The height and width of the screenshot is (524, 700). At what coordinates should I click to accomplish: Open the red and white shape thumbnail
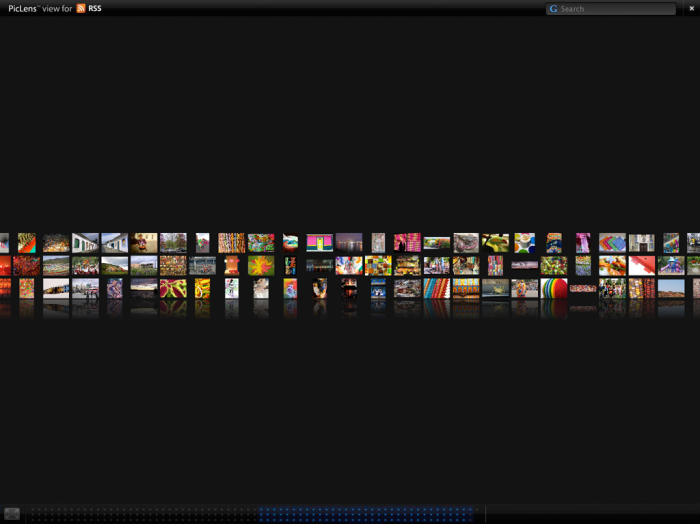pos(642,266)
